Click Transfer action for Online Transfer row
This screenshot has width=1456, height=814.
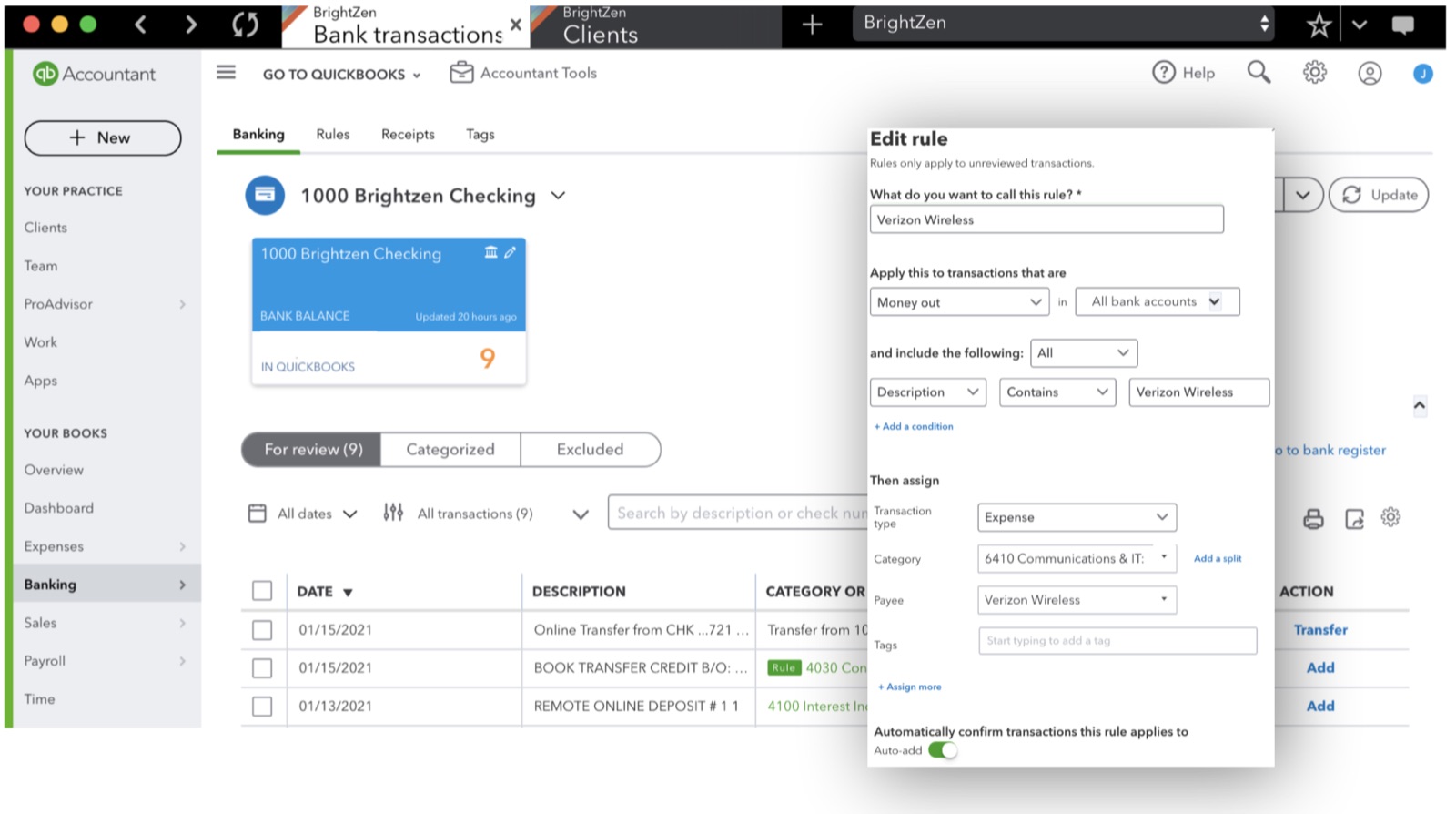[x=1320, y=629]
